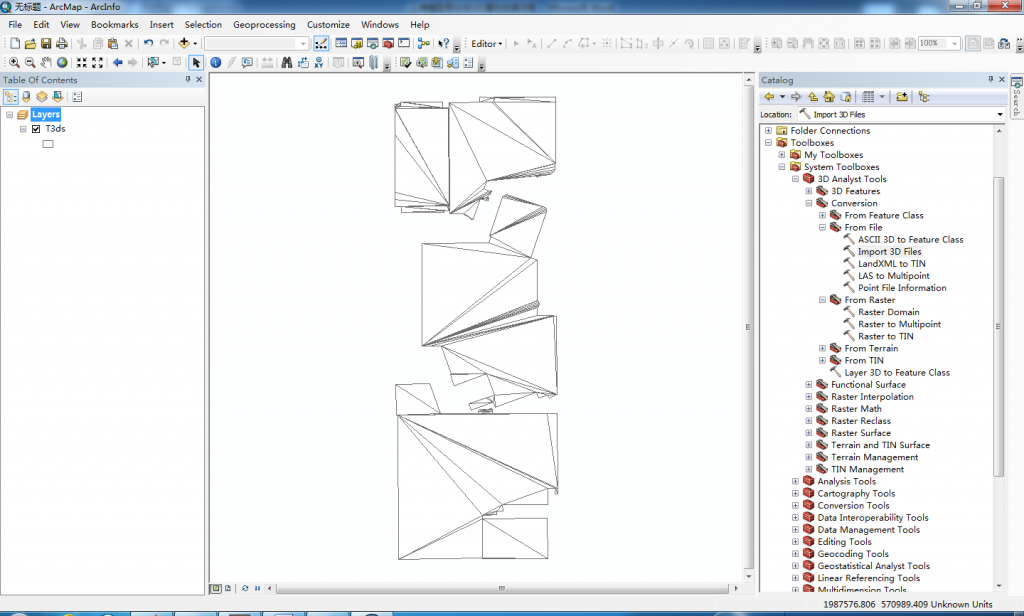Open the Catalog Location dropdown
The image size is (1024, 616).
tap(1000, 114)
